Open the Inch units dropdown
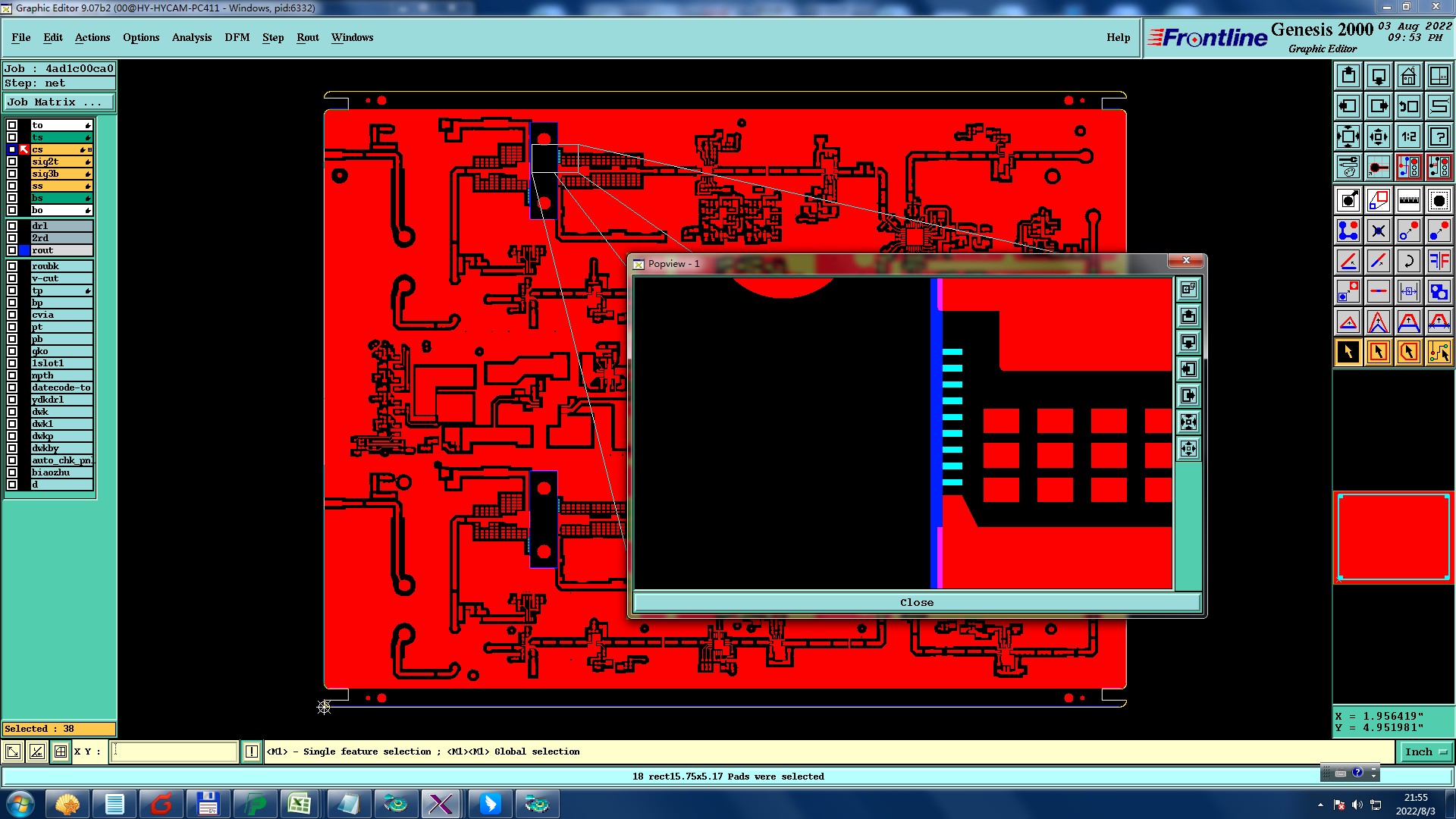The height and width of the screenshot is (819, 1456). [x=1426, y=752]
